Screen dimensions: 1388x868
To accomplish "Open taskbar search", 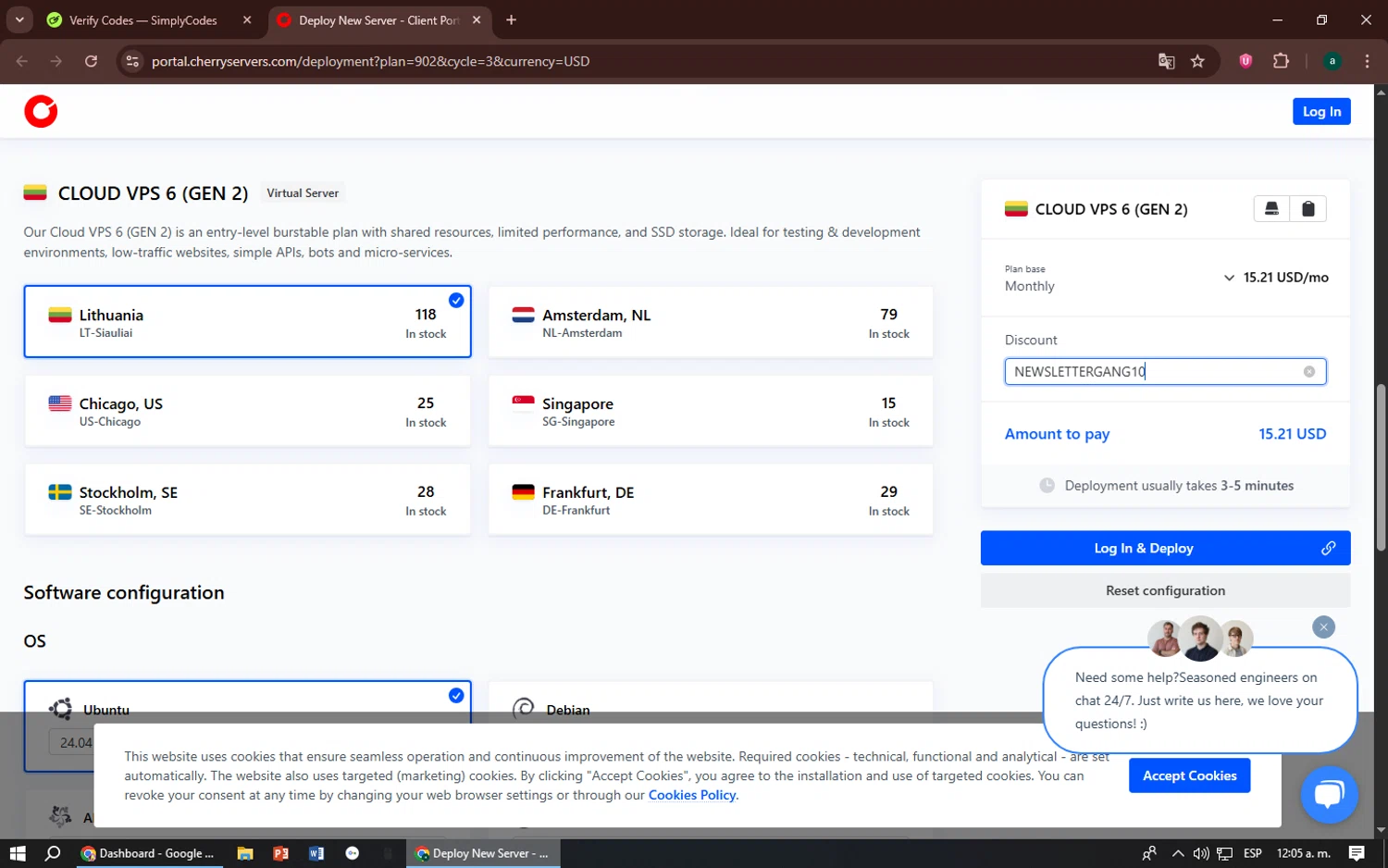I will point(53,853).
